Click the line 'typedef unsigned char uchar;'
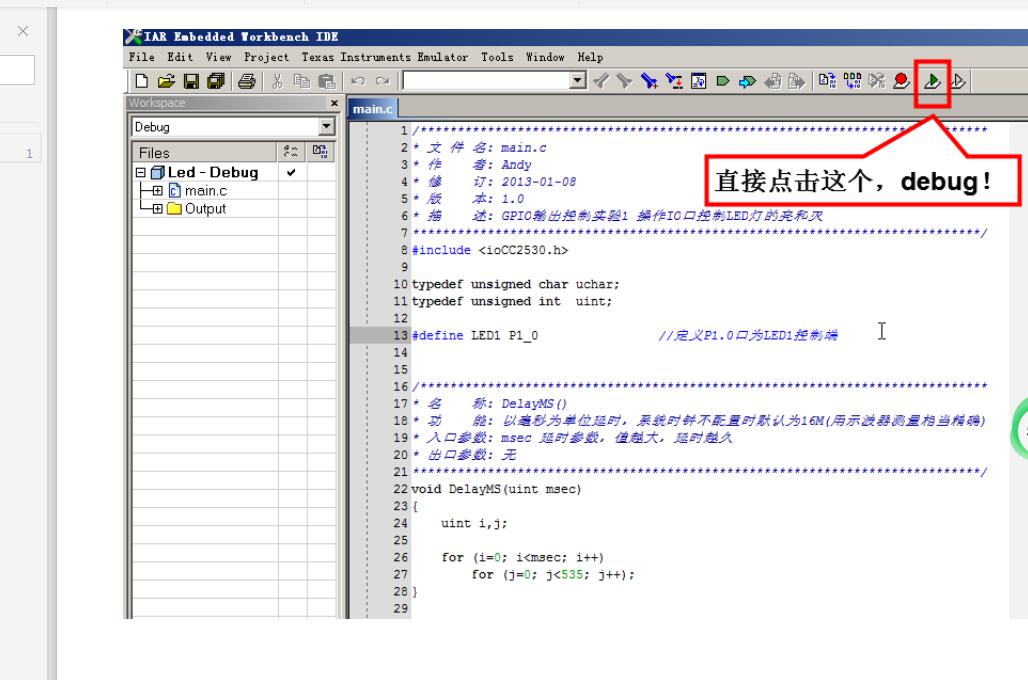1028x680 pixels. (x=515, y=285)
